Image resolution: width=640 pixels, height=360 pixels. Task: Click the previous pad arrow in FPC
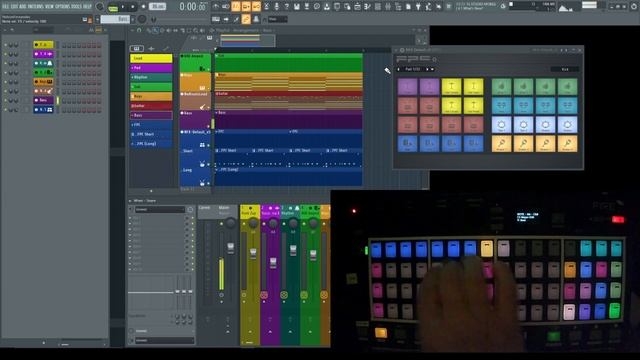pos(399,69)
